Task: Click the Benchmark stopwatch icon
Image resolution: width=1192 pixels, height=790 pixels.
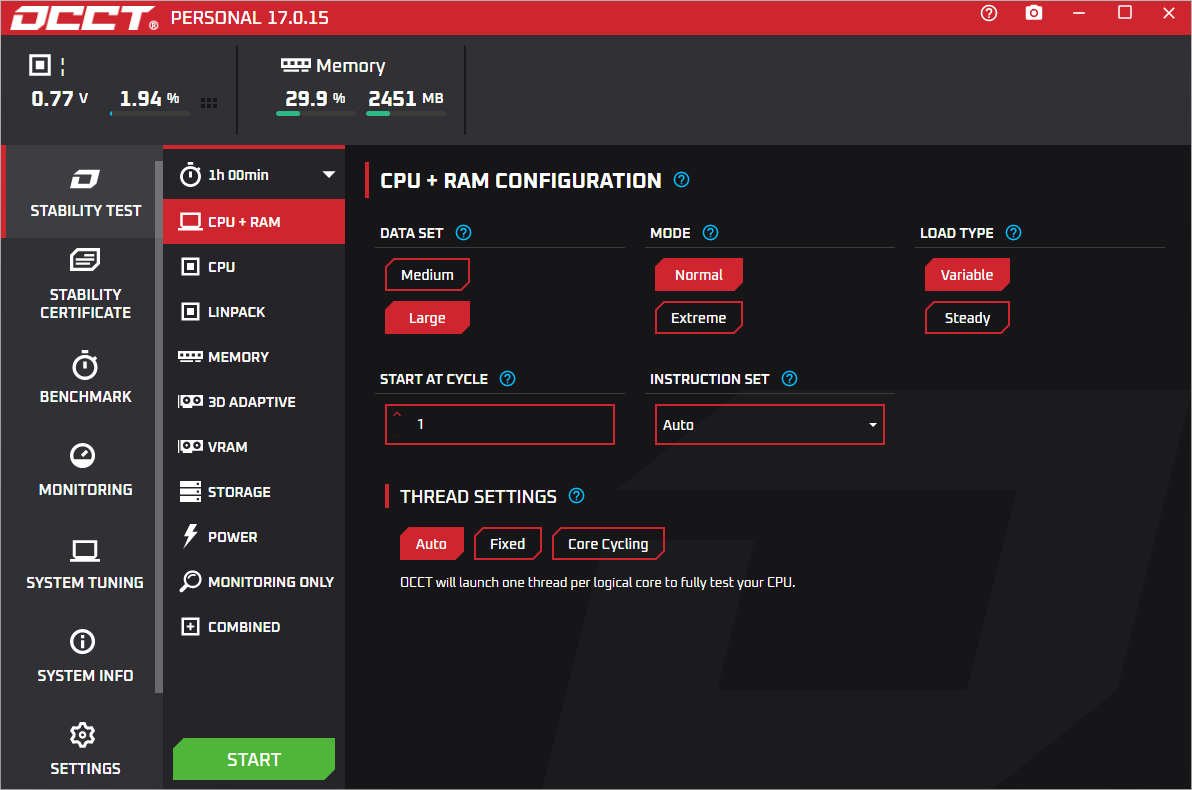Action: 84,365
